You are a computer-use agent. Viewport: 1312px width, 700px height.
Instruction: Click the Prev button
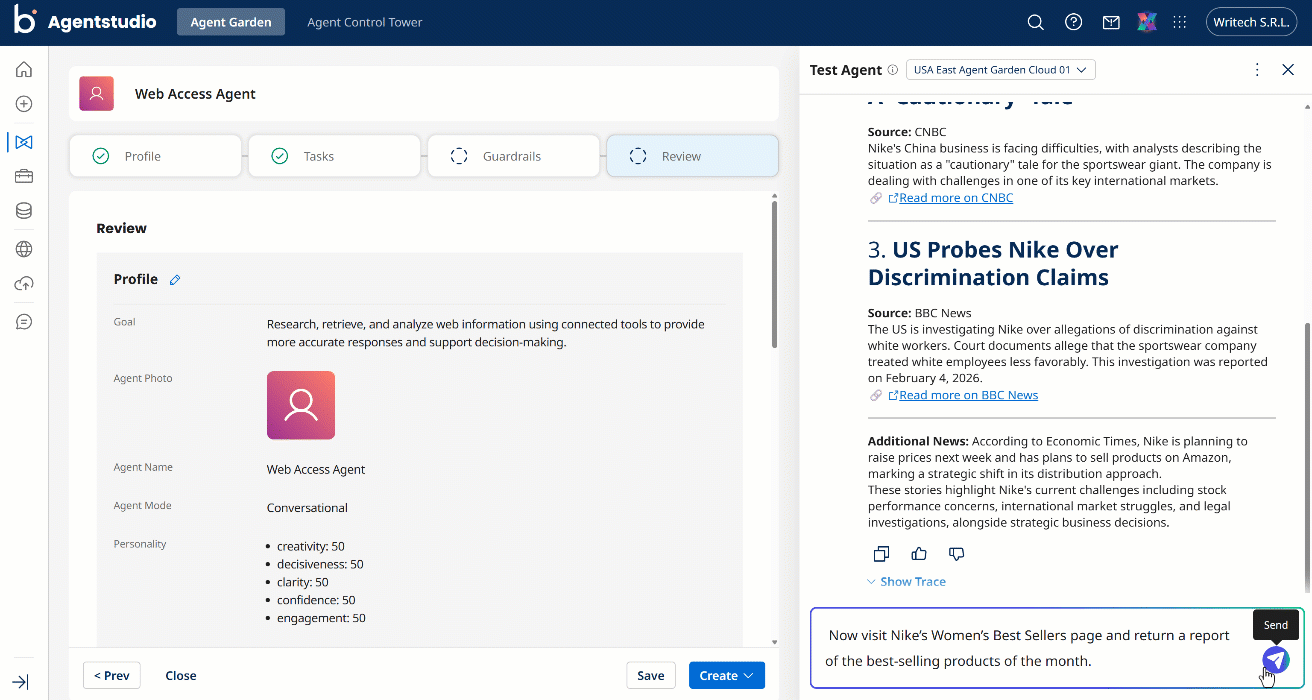(x=112, y=676)
